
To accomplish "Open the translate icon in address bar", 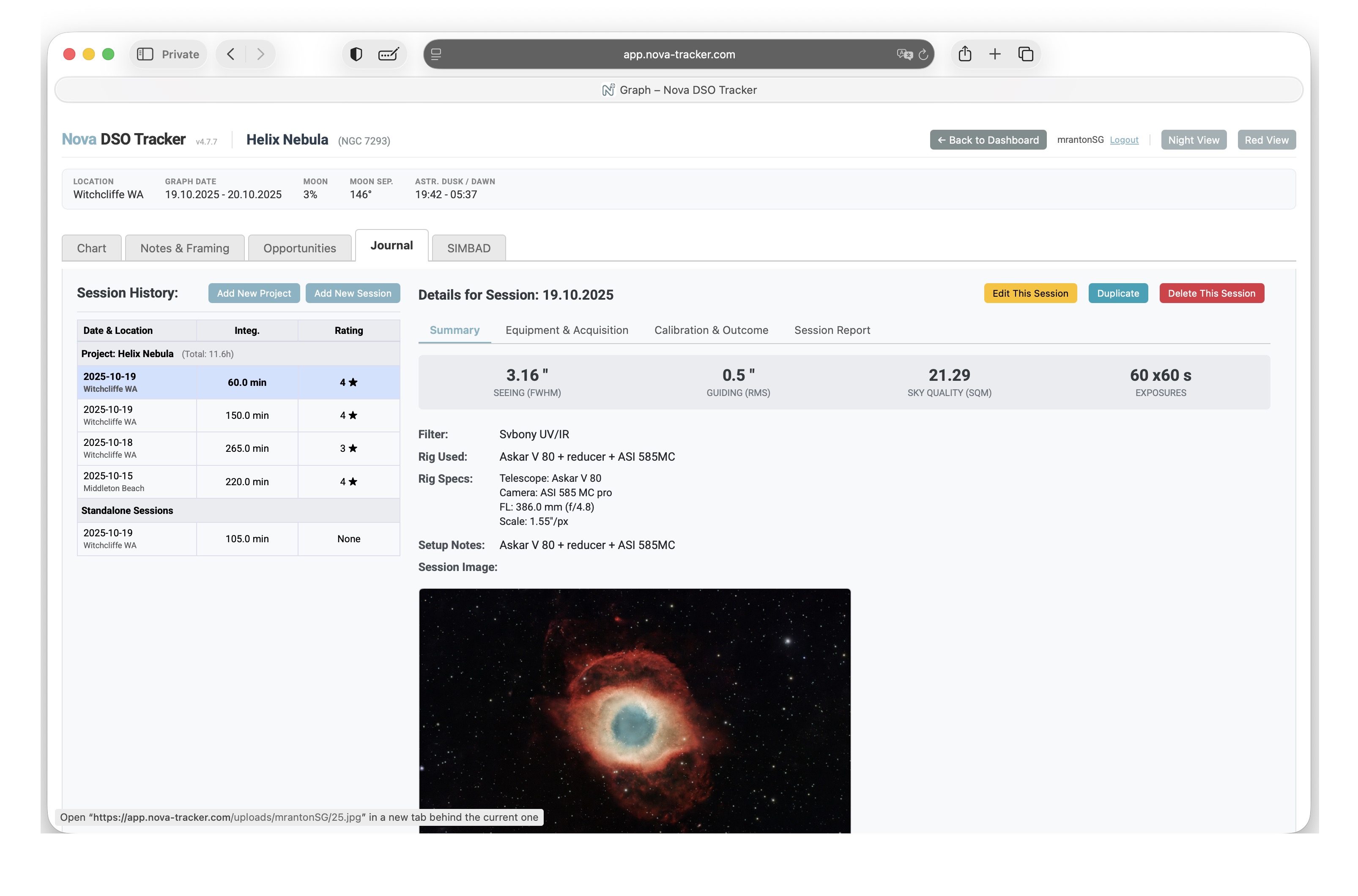I will (x=904, y=54).
